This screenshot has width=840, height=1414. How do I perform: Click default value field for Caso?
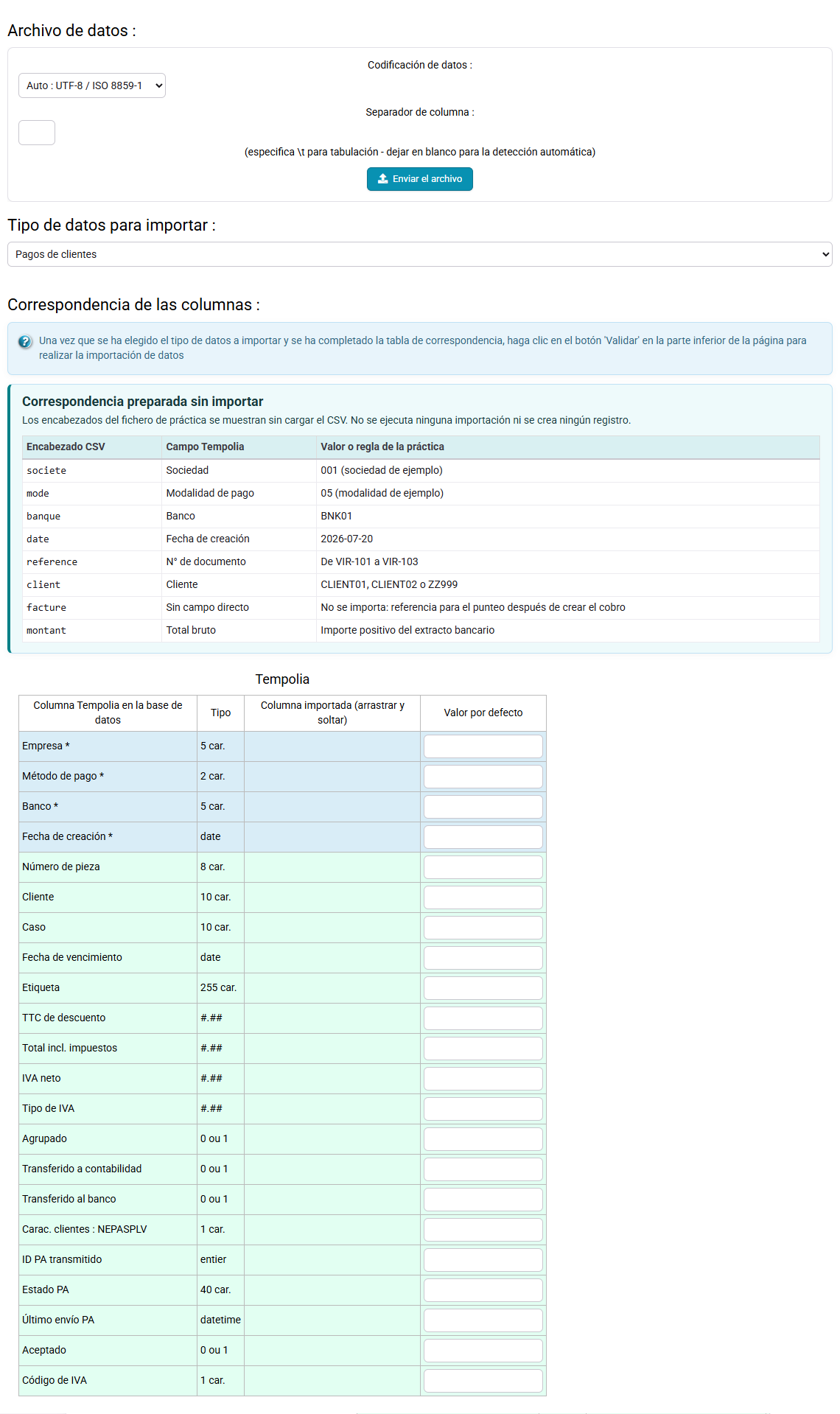click(x=483, y=928)
